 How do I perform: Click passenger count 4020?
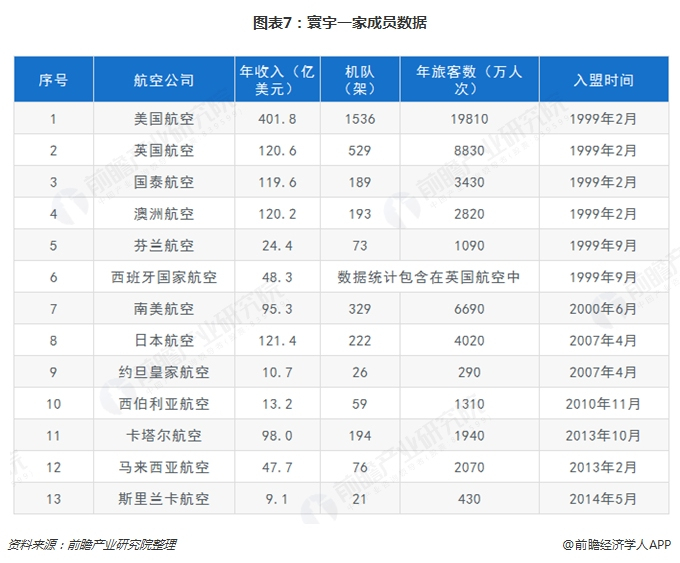[469, 340]
